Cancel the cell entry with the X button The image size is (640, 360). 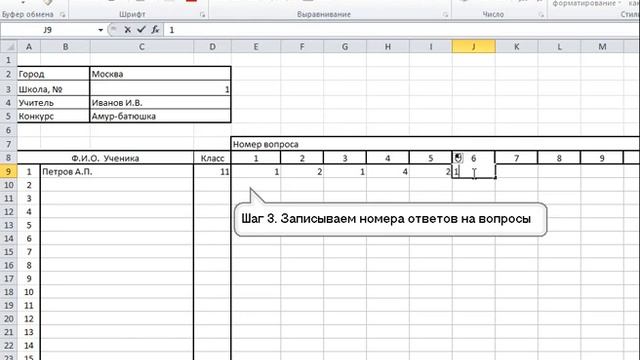(x=128, y=30)
